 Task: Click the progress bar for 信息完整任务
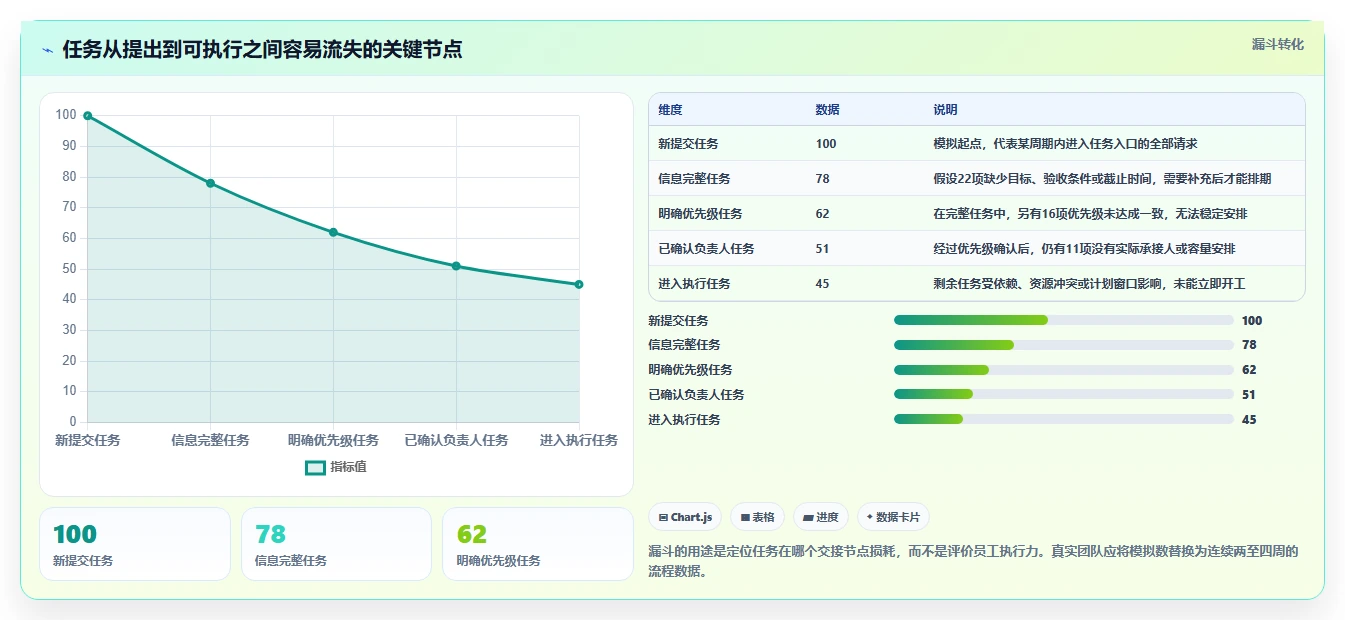(x=1064, y=345)
